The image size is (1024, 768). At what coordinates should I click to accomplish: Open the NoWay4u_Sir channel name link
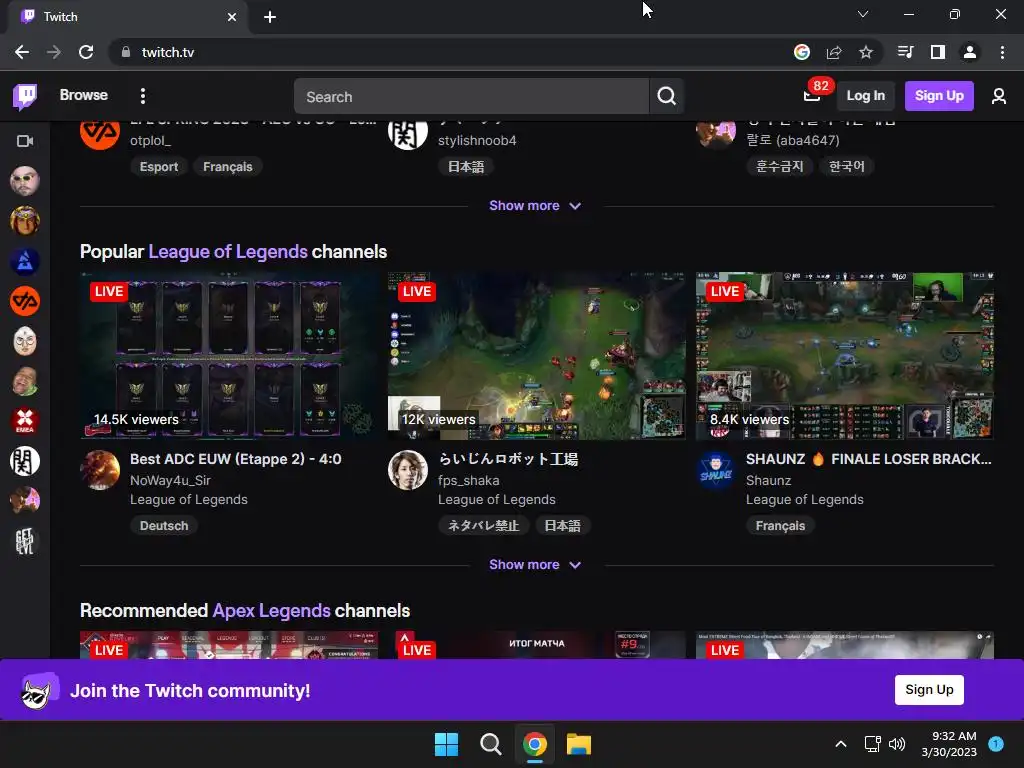point(170,481)
